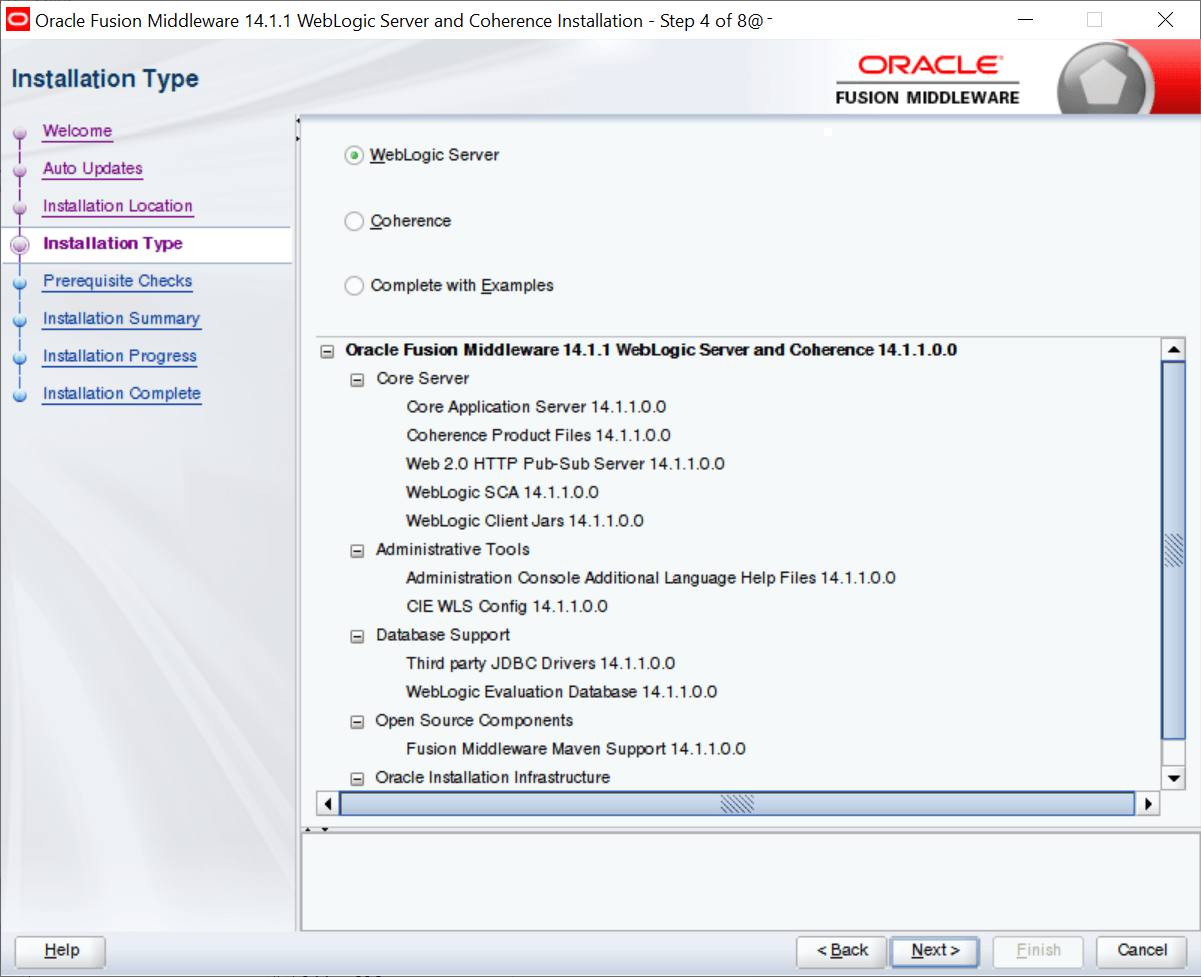Screen dimensions: 1201x977
Task: Collapse the Oracle Installation Infrastructure node
Action: coord(357,777)
